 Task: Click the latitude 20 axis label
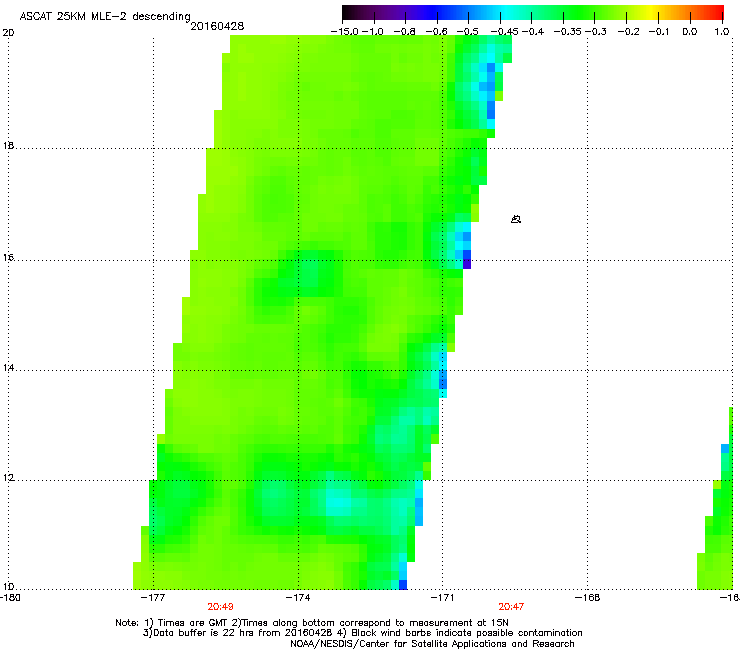click(8, 33)
